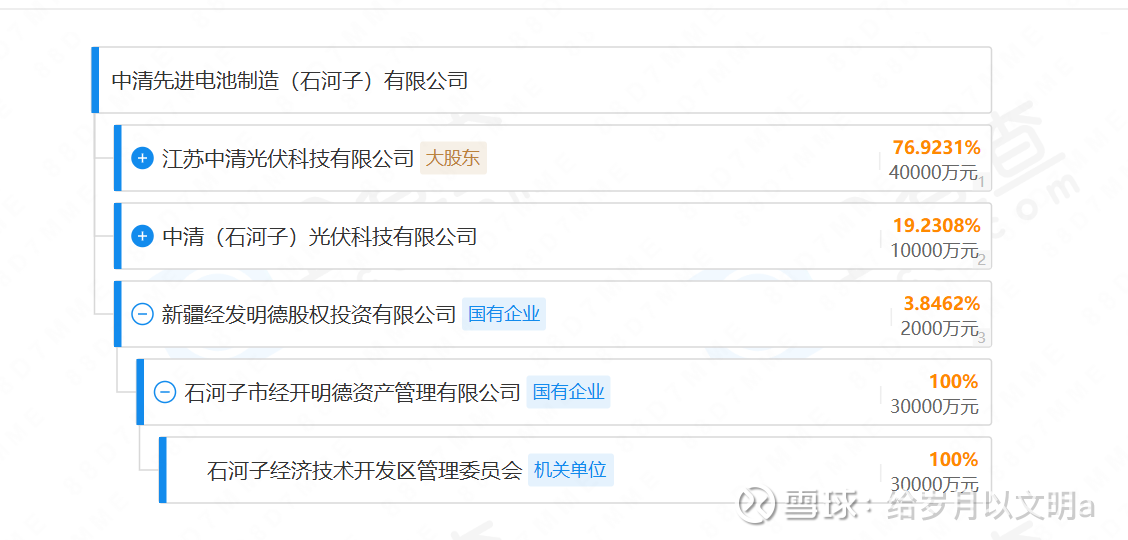Screen dimensions: 1128x540
Task: Click the 76.9231% shareholding percentage
Action: point(937,148)
